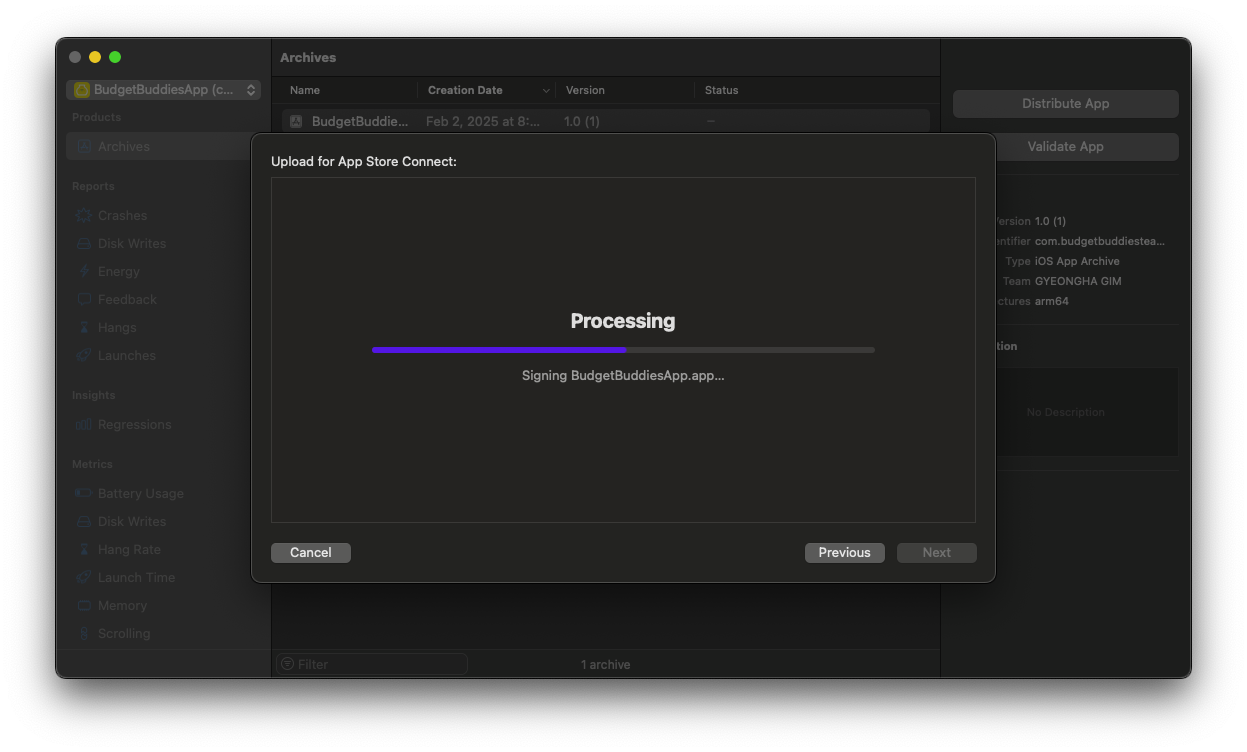This screenshot has height=752, width=1247.
Task: Click the archive row app icon
Action: 296,121
